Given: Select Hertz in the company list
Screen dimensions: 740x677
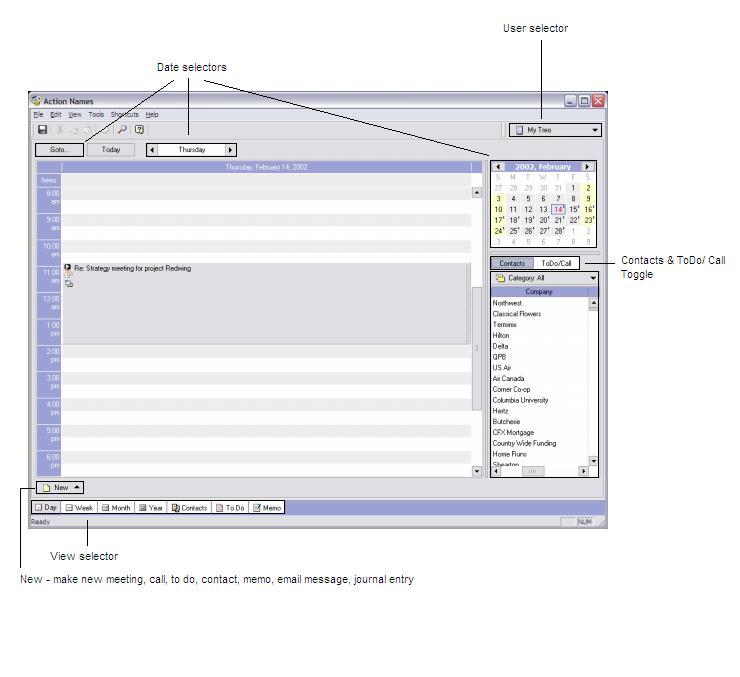Looking at the screenshot, I should point(500,411).
